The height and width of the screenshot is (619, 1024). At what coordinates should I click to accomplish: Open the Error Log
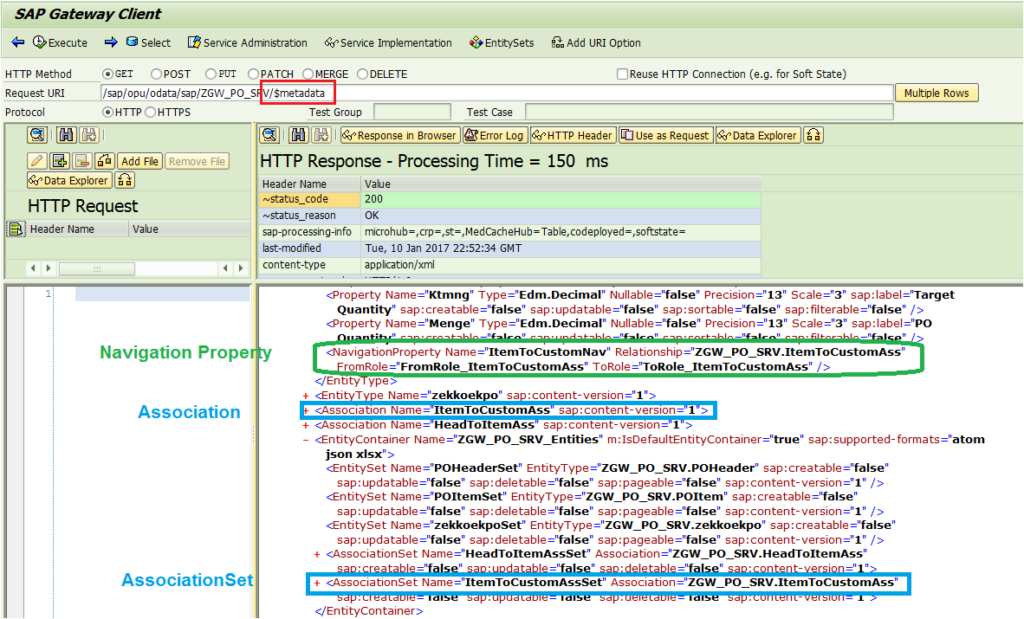pos(494,135)
